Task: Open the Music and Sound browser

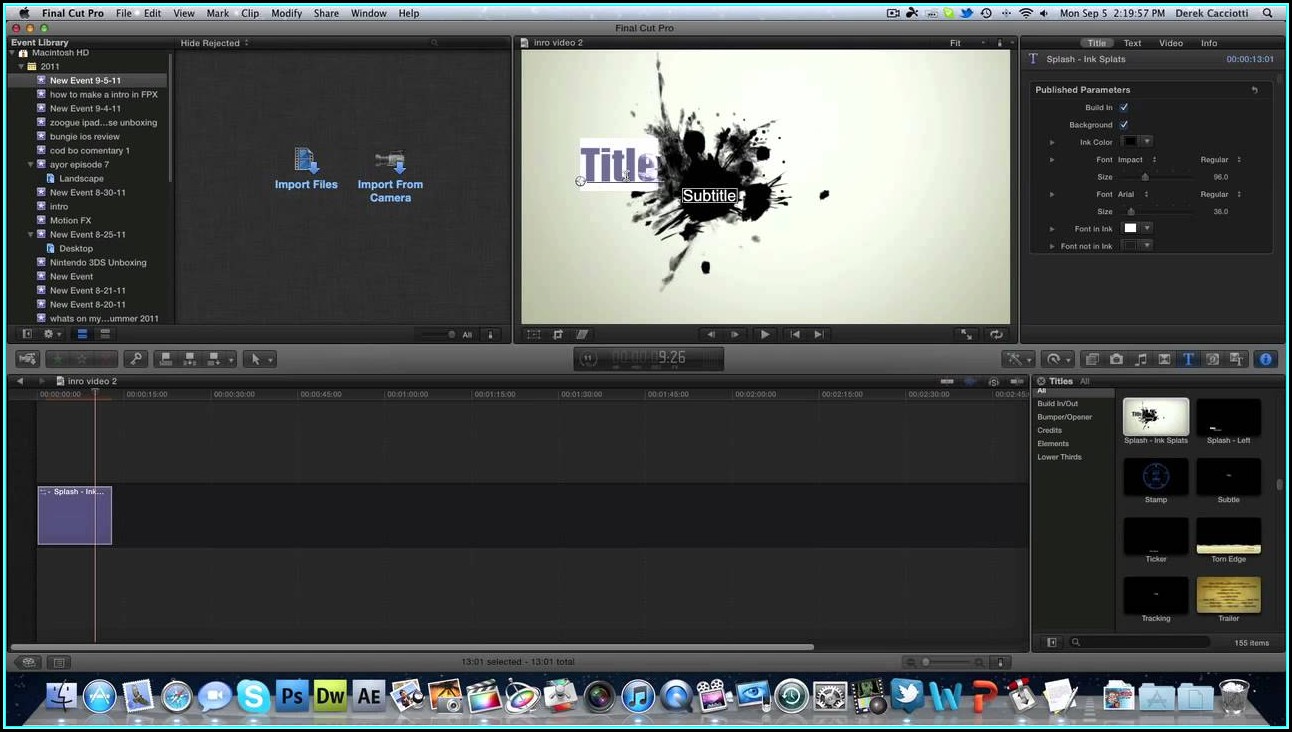Action: (x=1140, y=359)
